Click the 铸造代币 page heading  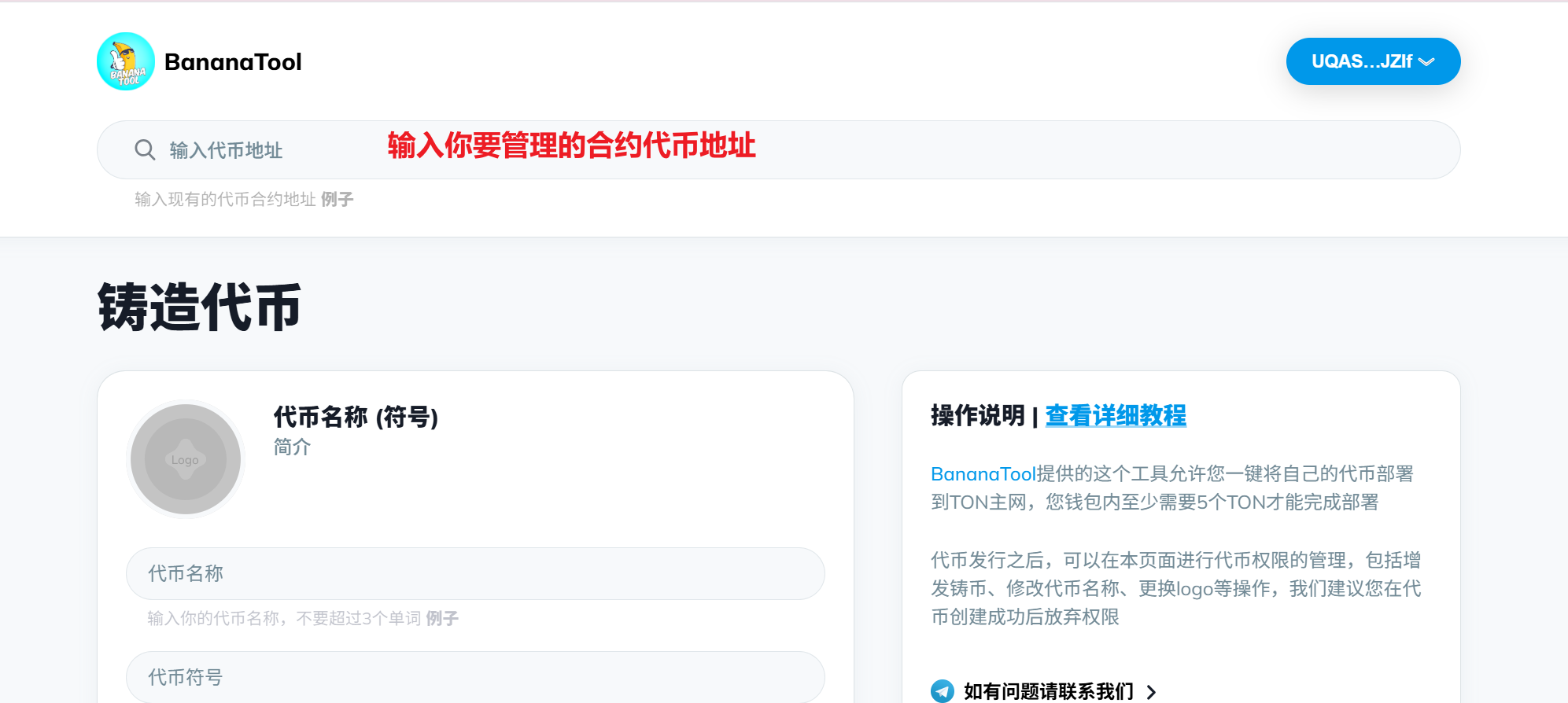(199, 307)
